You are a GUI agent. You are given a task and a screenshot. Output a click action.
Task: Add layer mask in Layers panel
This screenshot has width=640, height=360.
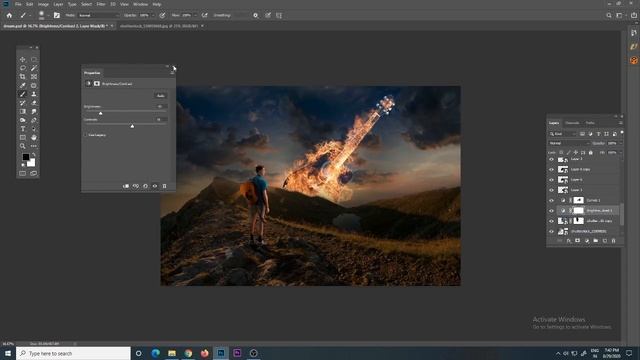click(578, 241)
